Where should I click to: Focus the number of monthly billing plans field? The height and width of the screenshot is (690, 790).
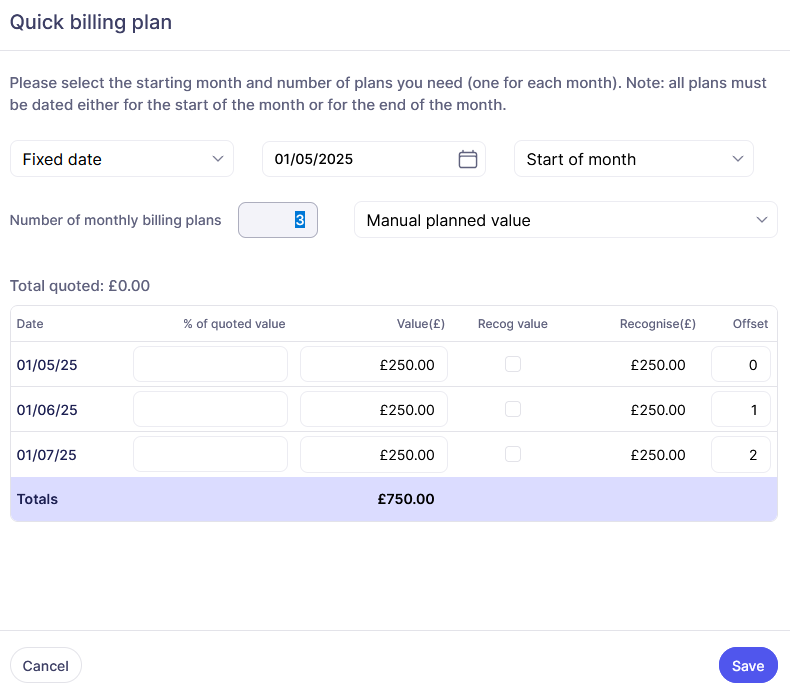[x=278, y=220]
